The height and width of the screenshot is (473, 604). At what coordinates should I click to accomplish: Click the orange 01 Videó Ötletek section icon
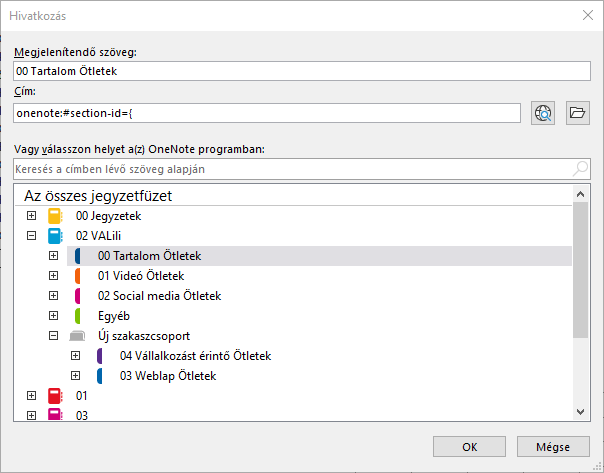click(x=77, y=276)
